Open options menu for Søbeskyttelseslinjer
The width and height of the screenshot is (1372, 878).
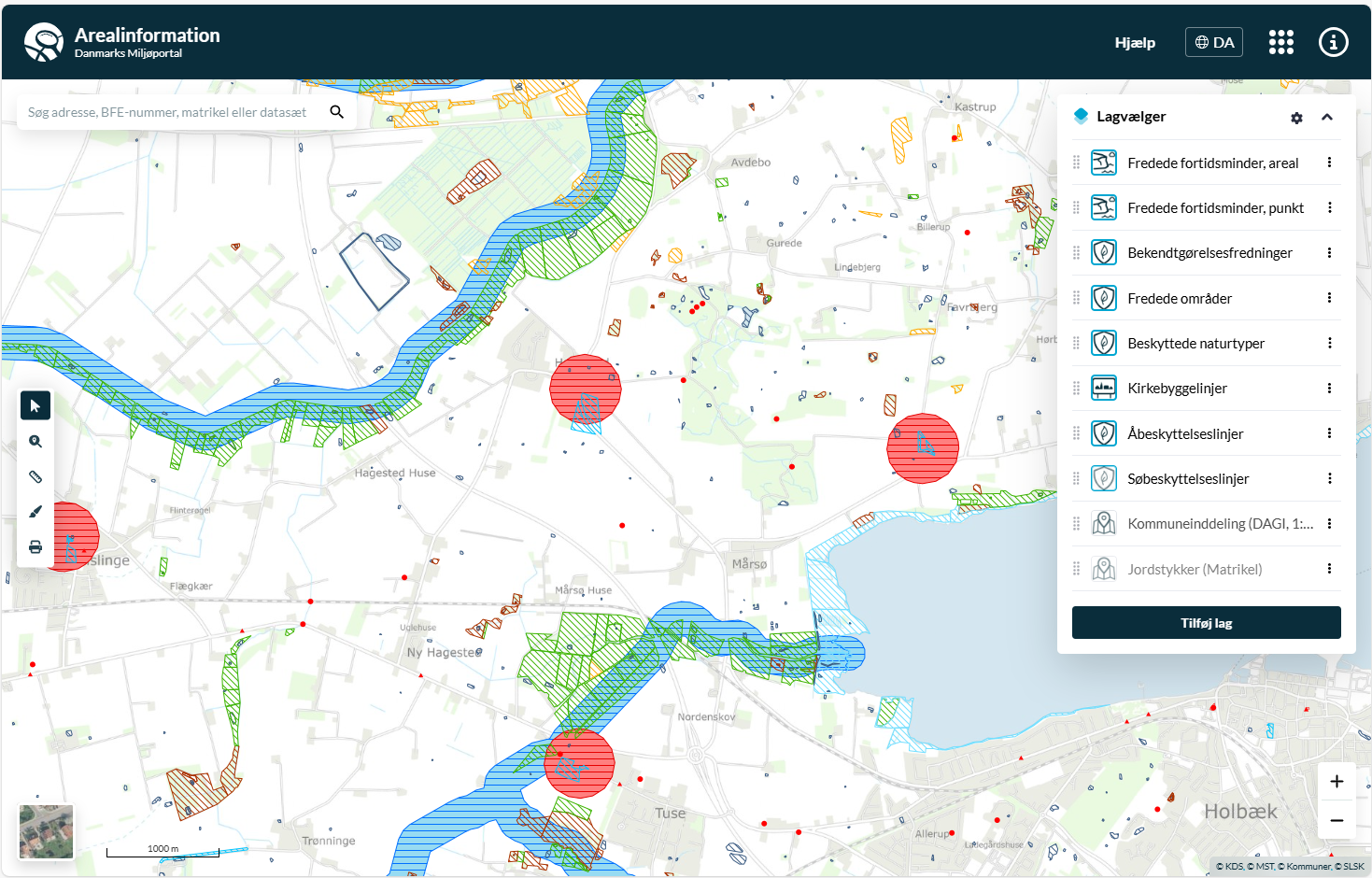coord(1329,478)
